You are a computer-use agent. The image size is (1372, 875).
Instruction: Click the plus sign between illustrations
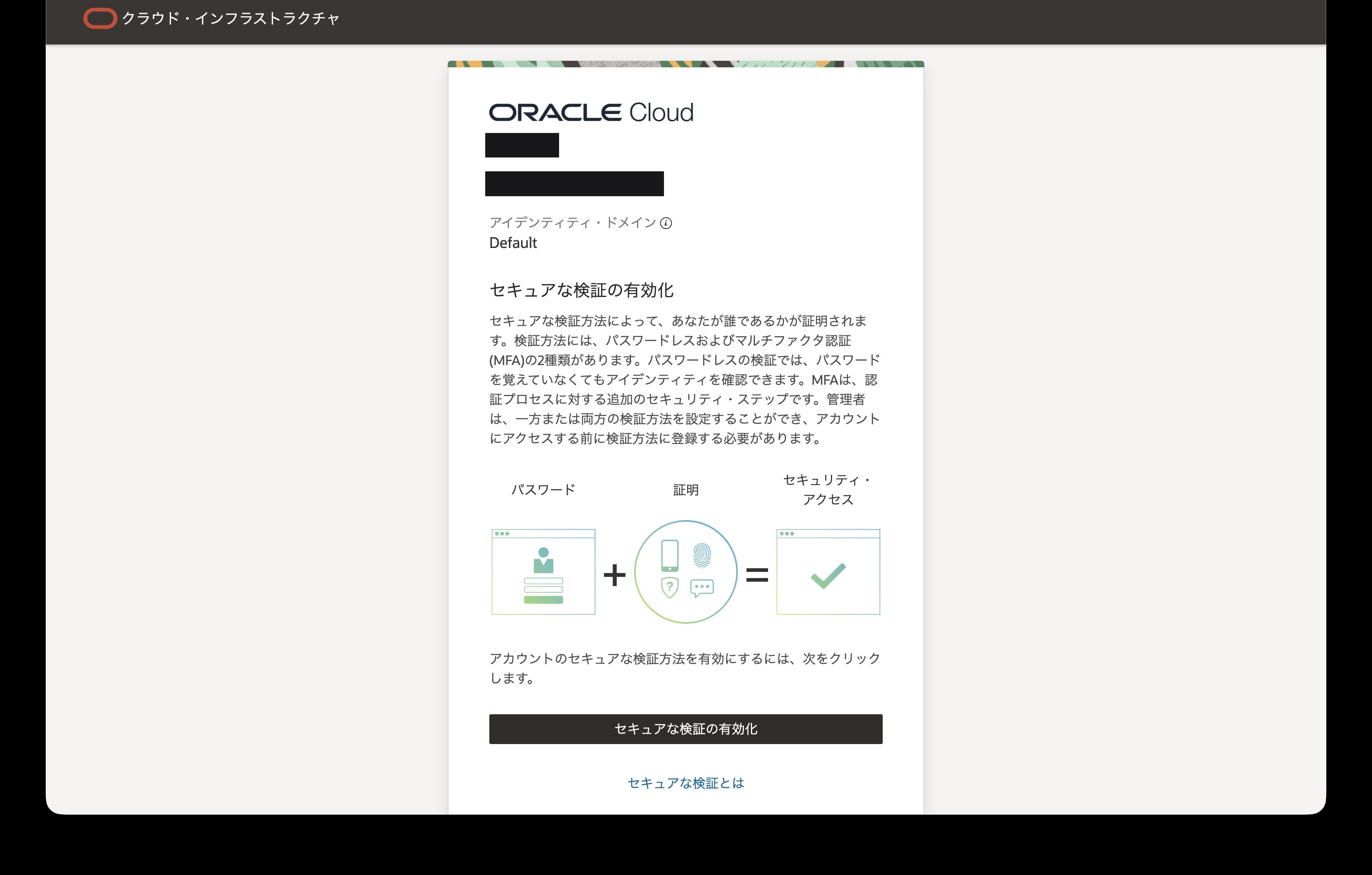click(x=614, y=575)
